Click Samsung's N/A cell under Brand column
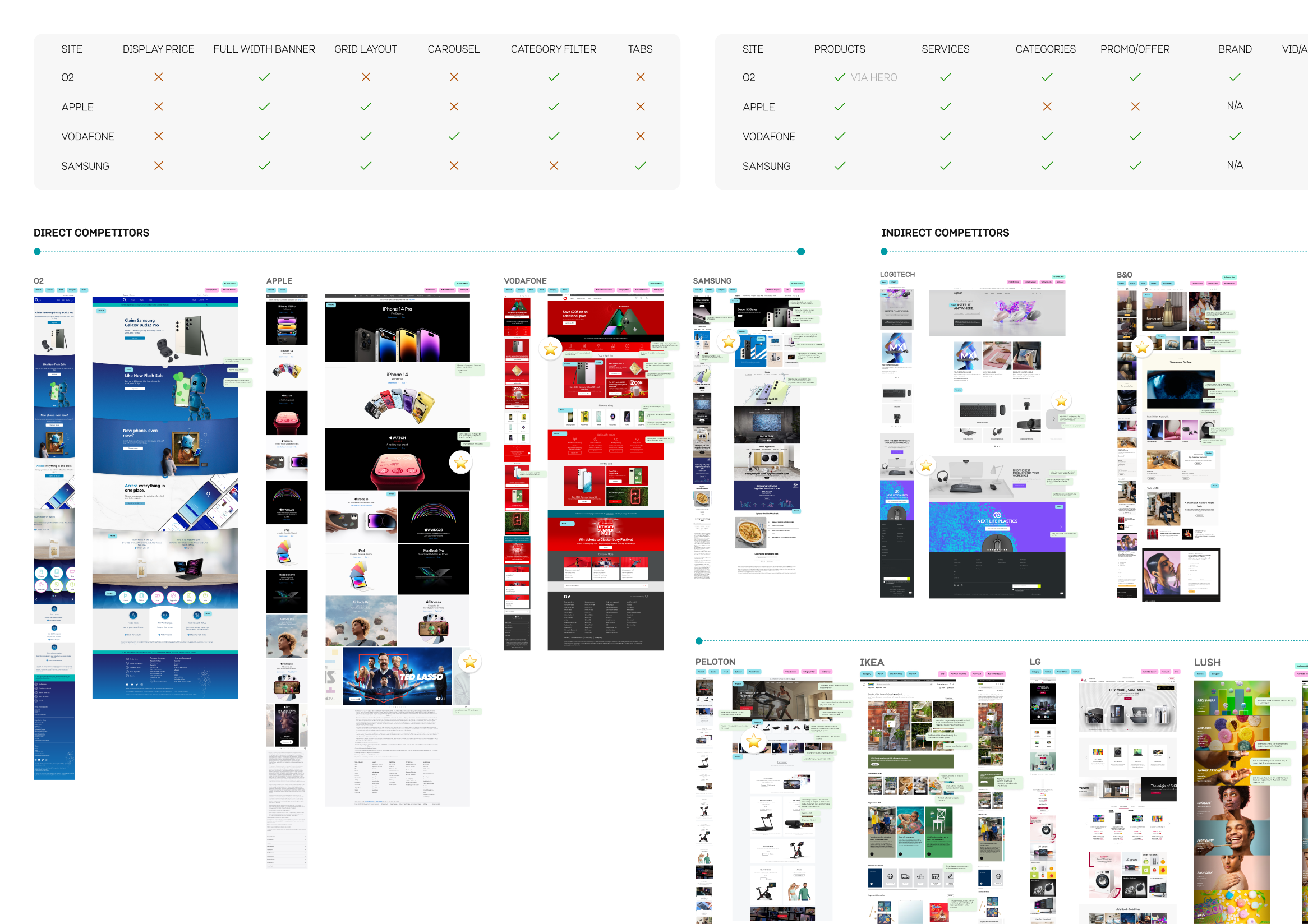Screen dimensions: 1308x924 click(x=1235, y=165)
